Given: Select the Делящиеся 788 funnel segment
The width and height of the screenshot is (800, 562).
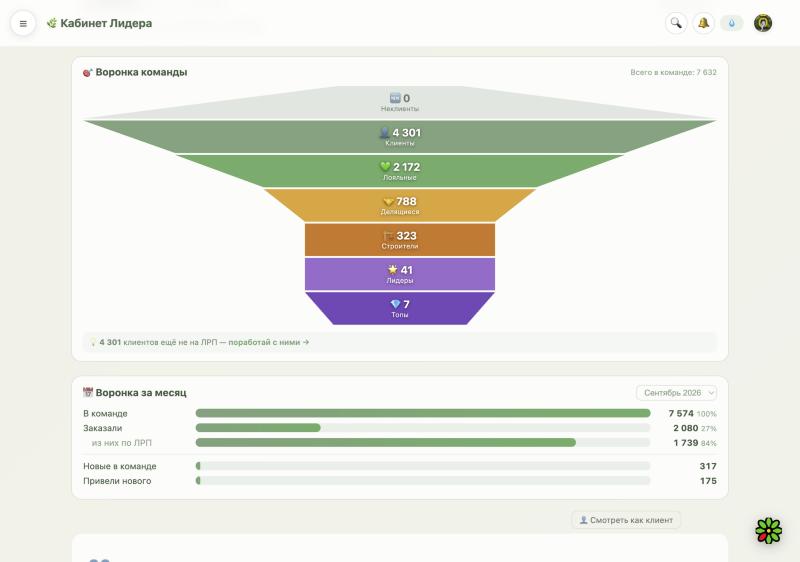Looking at the screenshot, I should click(400, 205).
